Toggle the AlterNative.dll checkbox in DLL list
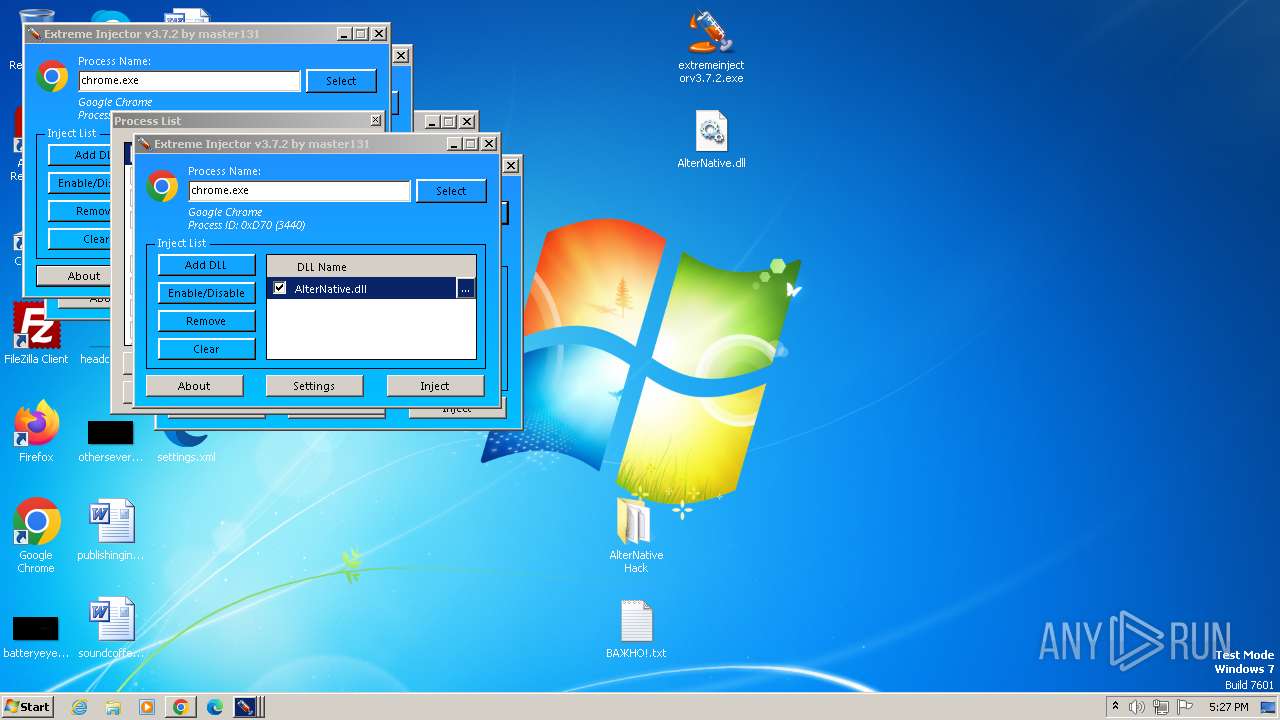Screen dimensions: 1280x720 (x=280, y=288)
